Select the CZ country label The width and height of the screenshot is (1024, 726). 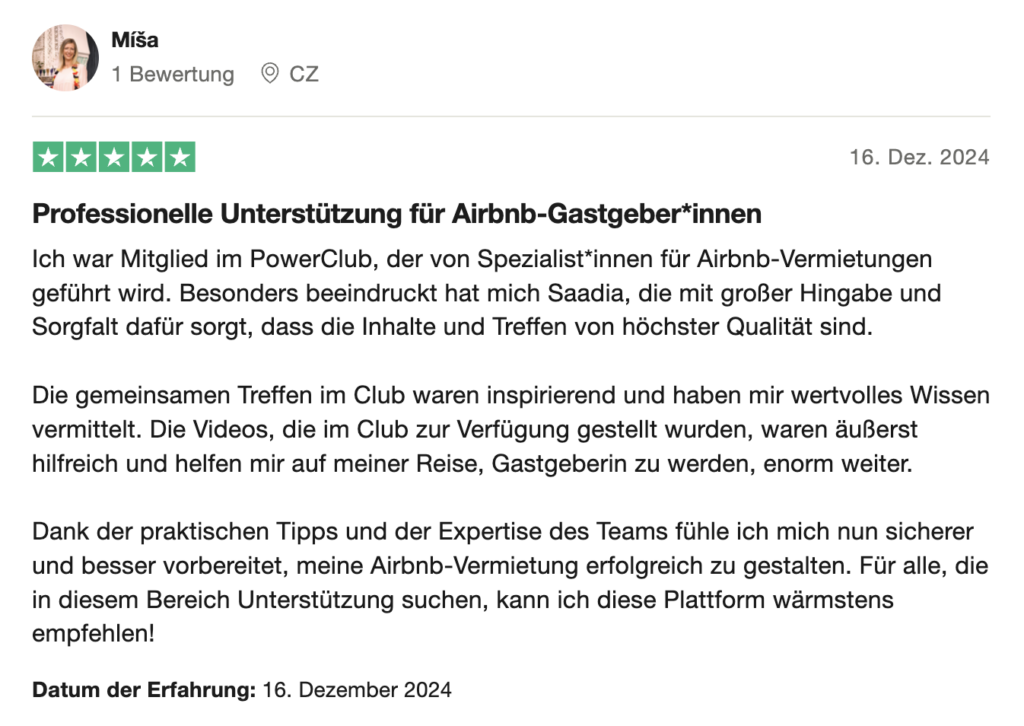pos(304,74)
